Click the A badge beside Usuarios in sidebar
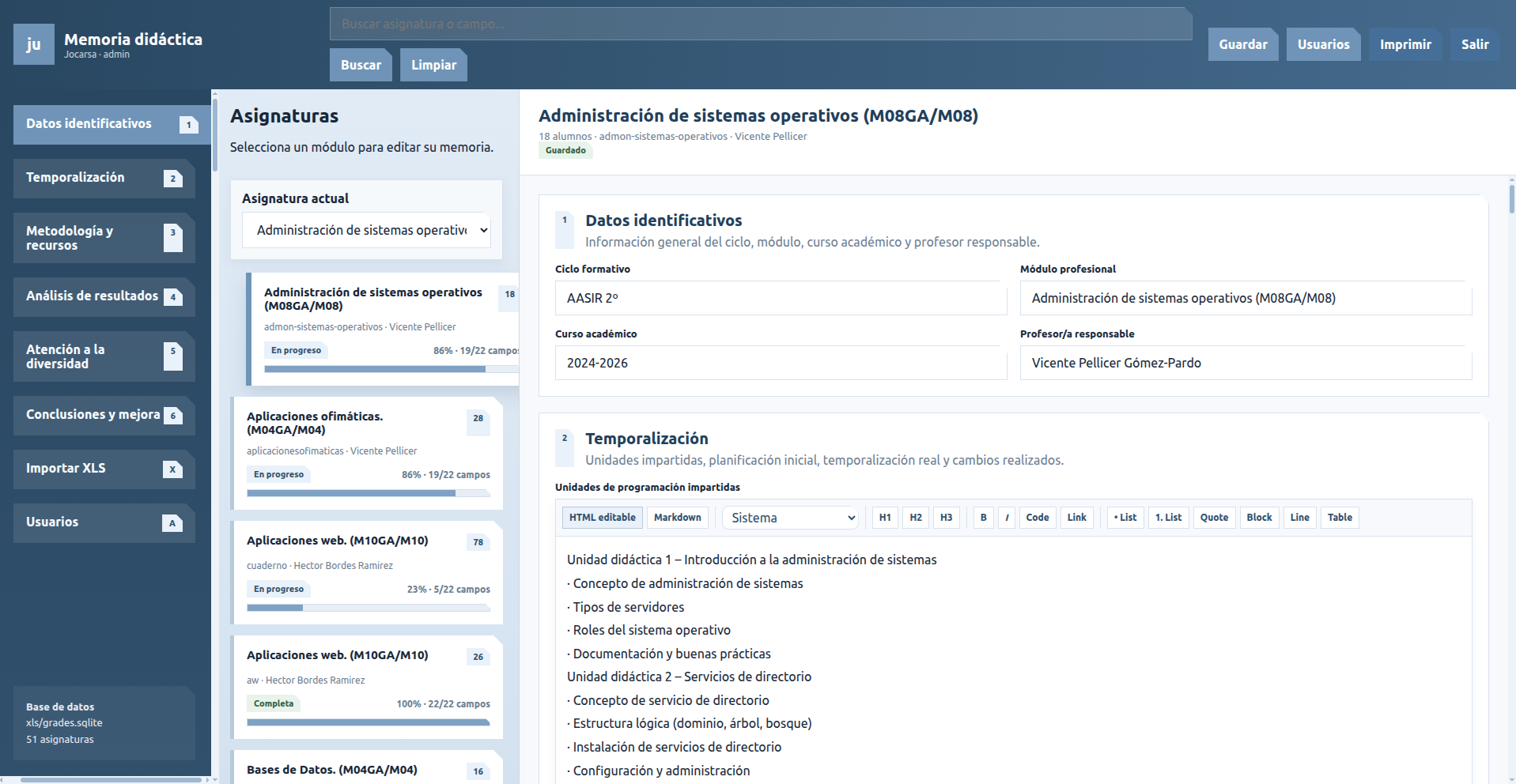1516x784 pixels. coord(173,523)
